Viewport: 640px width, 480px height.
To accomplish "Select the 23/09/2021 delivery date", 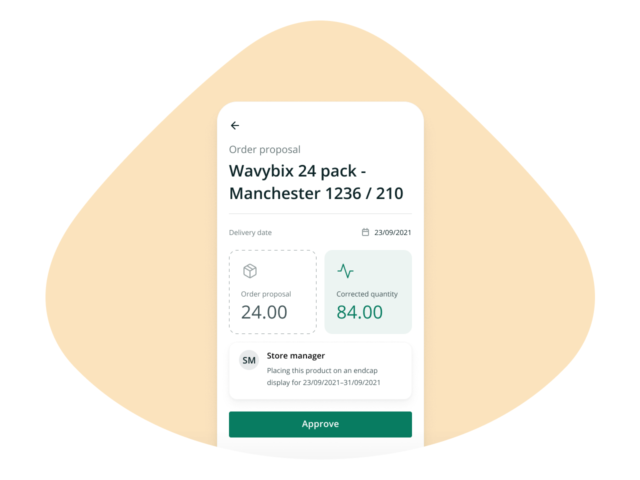I will click(x=392, y=233).
